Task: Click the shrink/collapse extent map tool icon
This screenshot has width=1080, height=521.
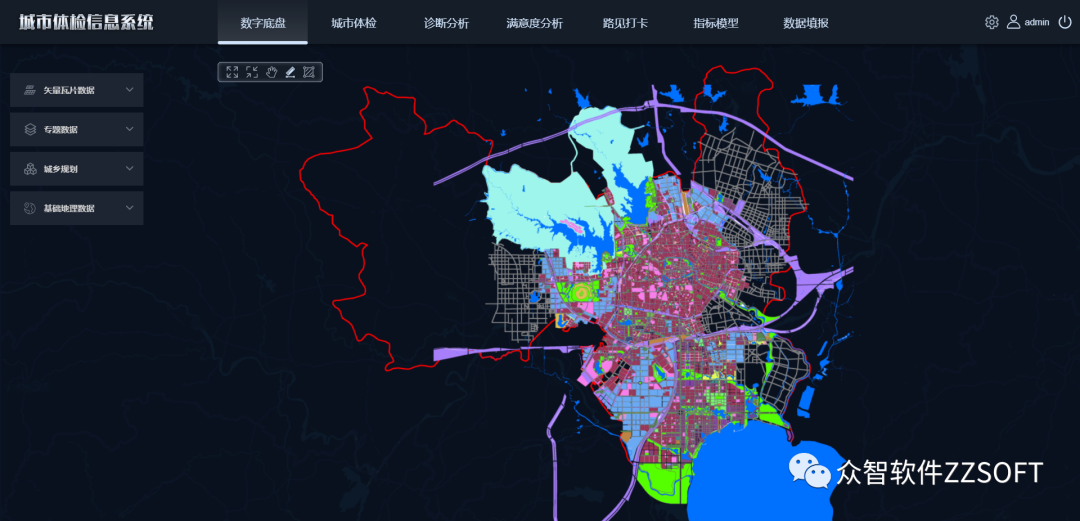Action: [x=251, y=72]
